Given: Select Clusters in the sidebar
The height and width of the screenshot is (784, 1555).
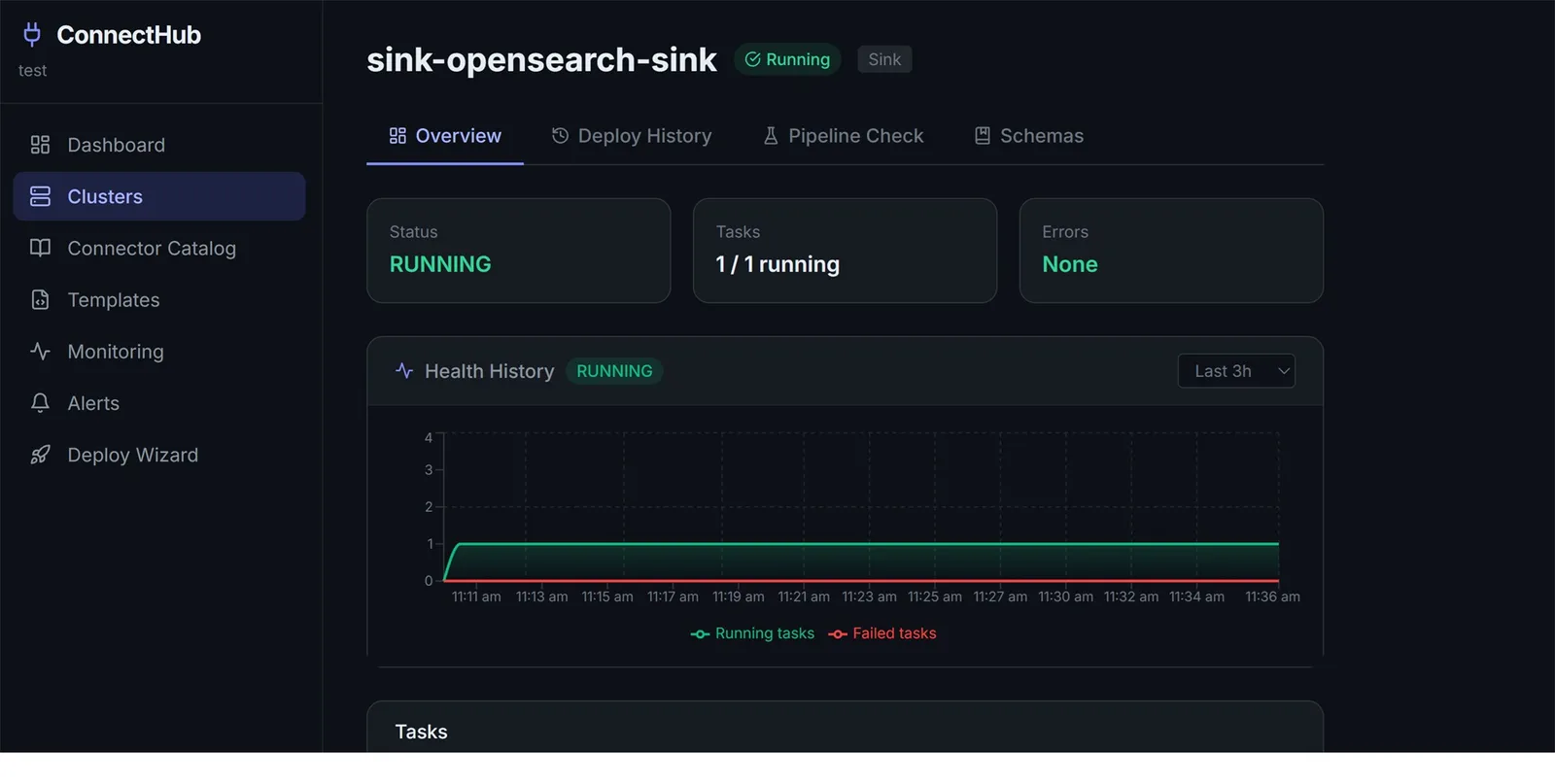Looking at the screenshot, I should 159,196.
